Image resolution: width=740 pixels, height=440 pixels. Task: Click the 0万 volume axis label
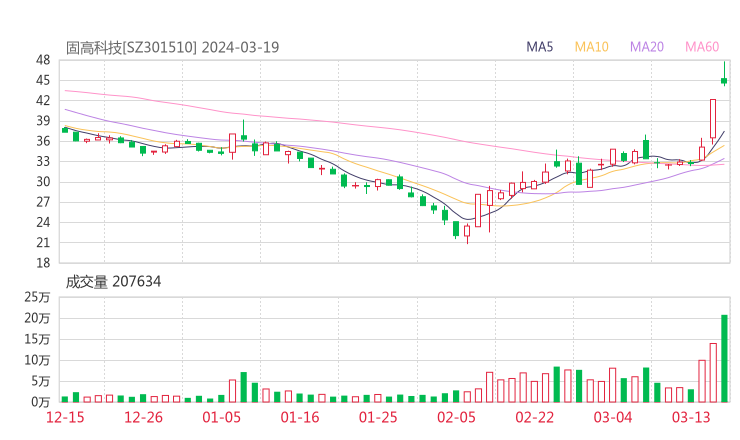[41, 402]
